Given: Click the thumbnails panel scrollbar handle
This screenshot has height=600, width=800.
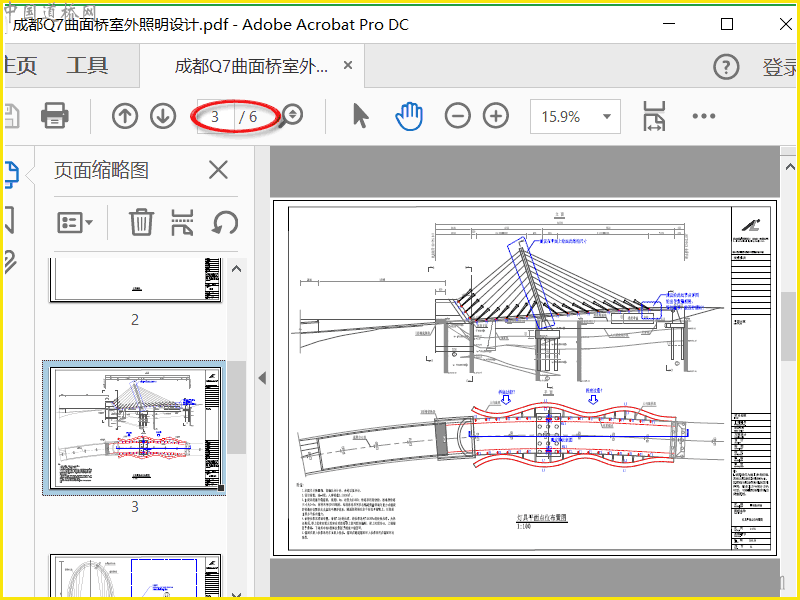Looking at the screenshot, I should [236, 407].
